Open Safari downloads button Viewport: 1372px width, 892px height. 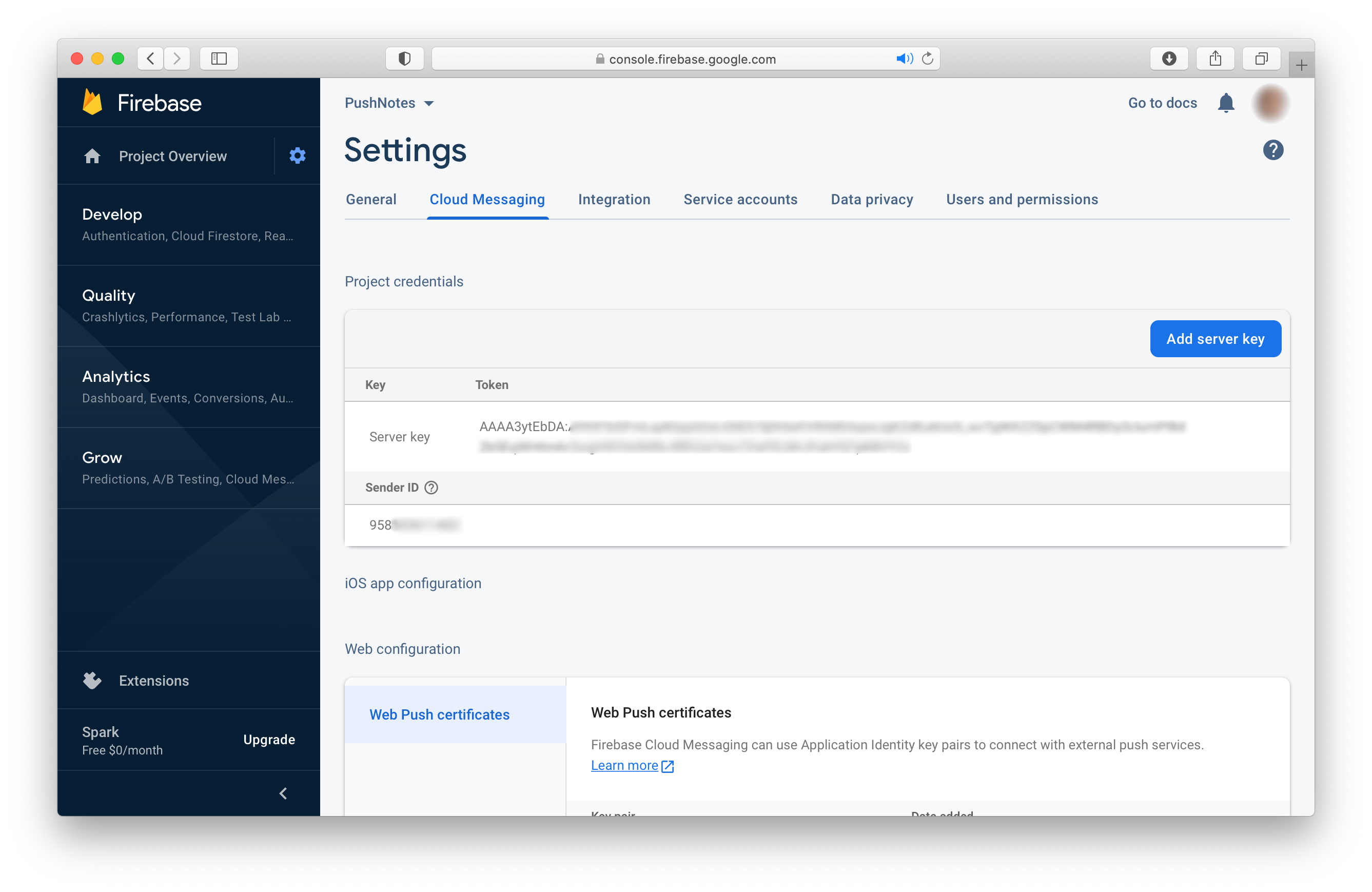pos(1169,58)
